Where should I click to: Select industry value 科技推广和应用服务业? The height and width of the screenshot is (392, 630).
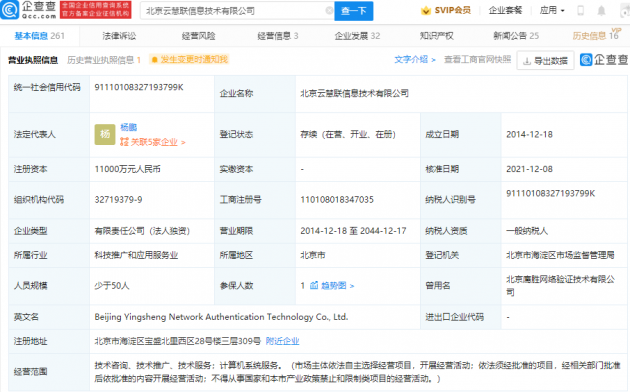(136, 255)
